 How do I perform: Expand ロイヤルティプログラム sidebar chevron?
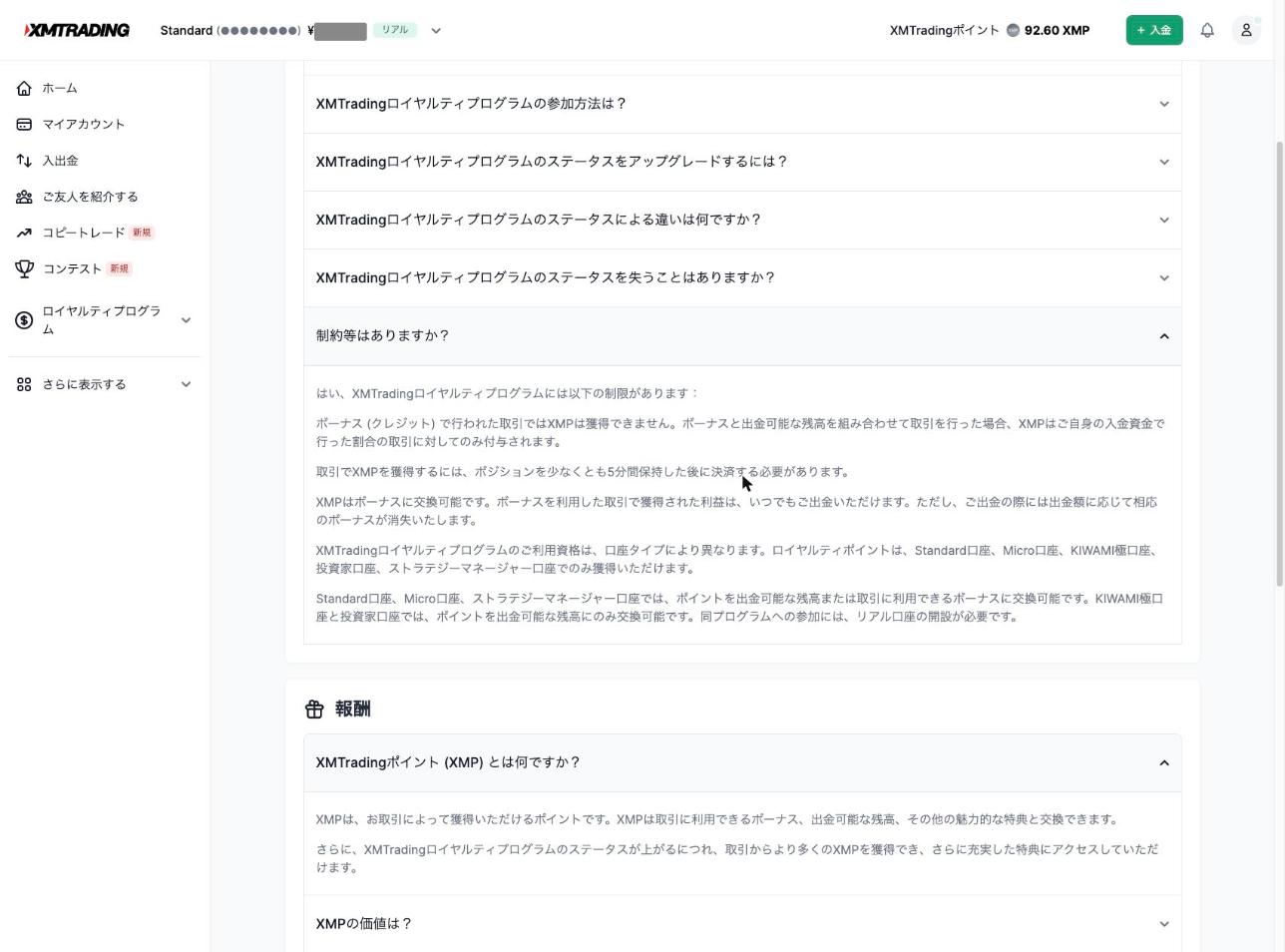[186, 320]
